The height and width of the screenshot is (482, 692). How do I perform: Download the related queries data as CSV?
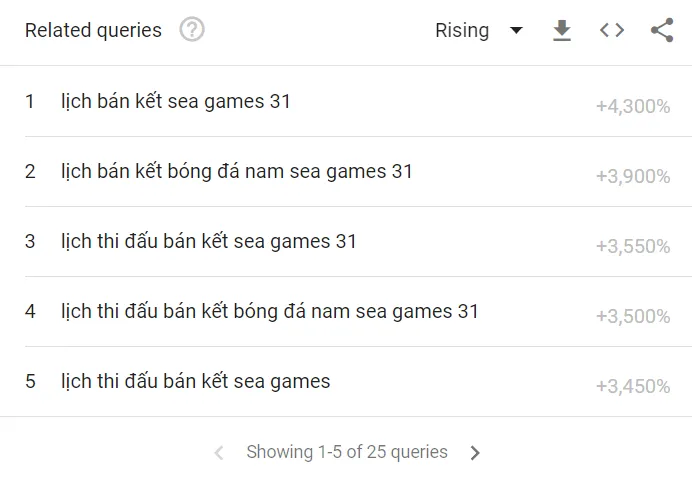(x=562, y=31)
